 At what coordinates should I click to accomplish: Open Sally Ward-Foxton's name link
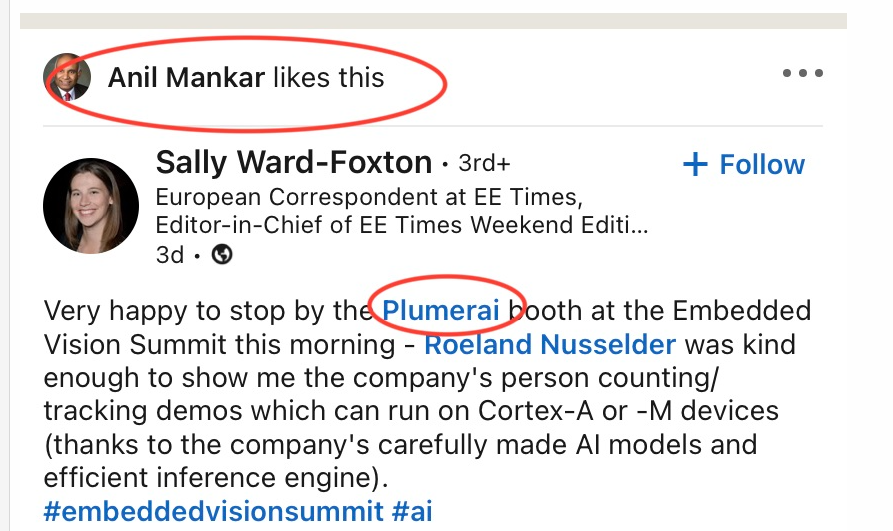tap(294, 162)
